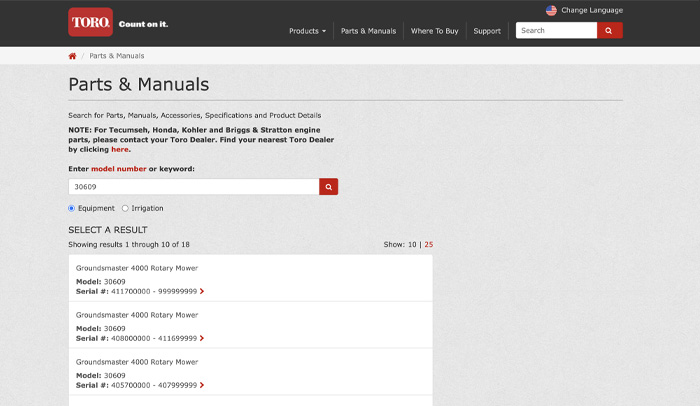This screenshot has height=406, width=700.
Task: Click the US flag language icon
Action: pyautogui.click(x=551, y=10)
